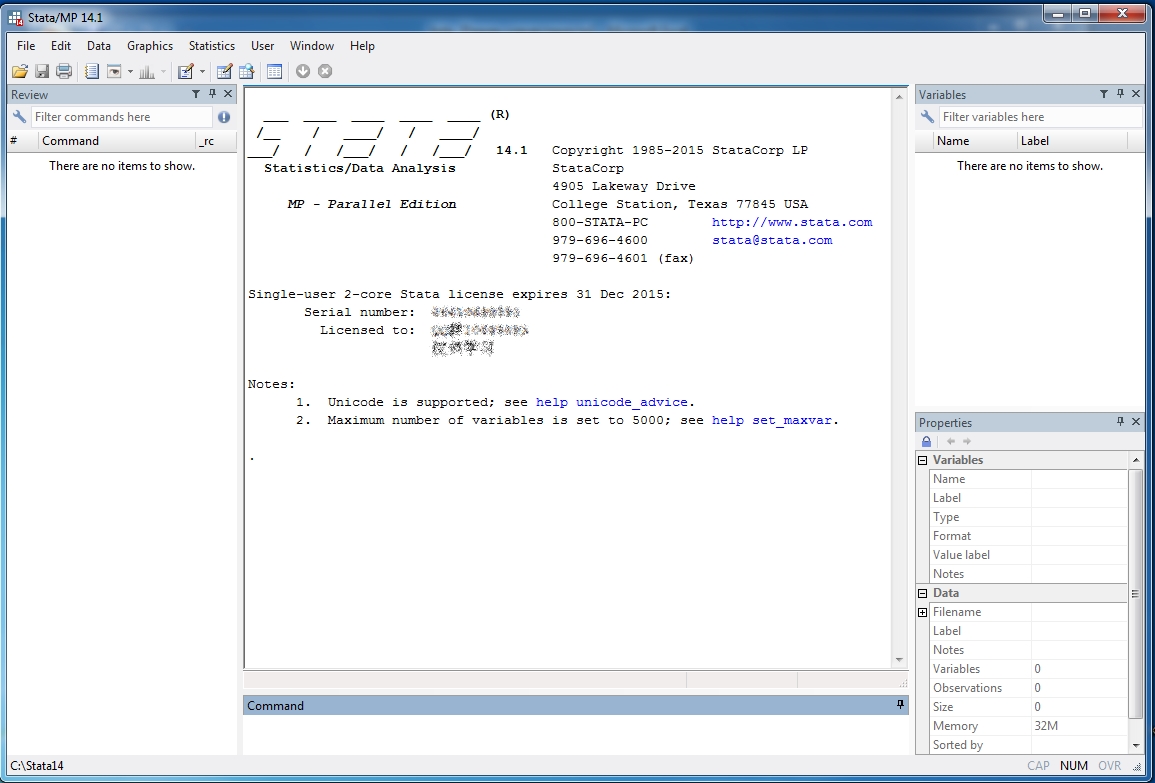This screenshot has width=1155, height=783.
Task: Open the User menu
Action: coord(262,46)
